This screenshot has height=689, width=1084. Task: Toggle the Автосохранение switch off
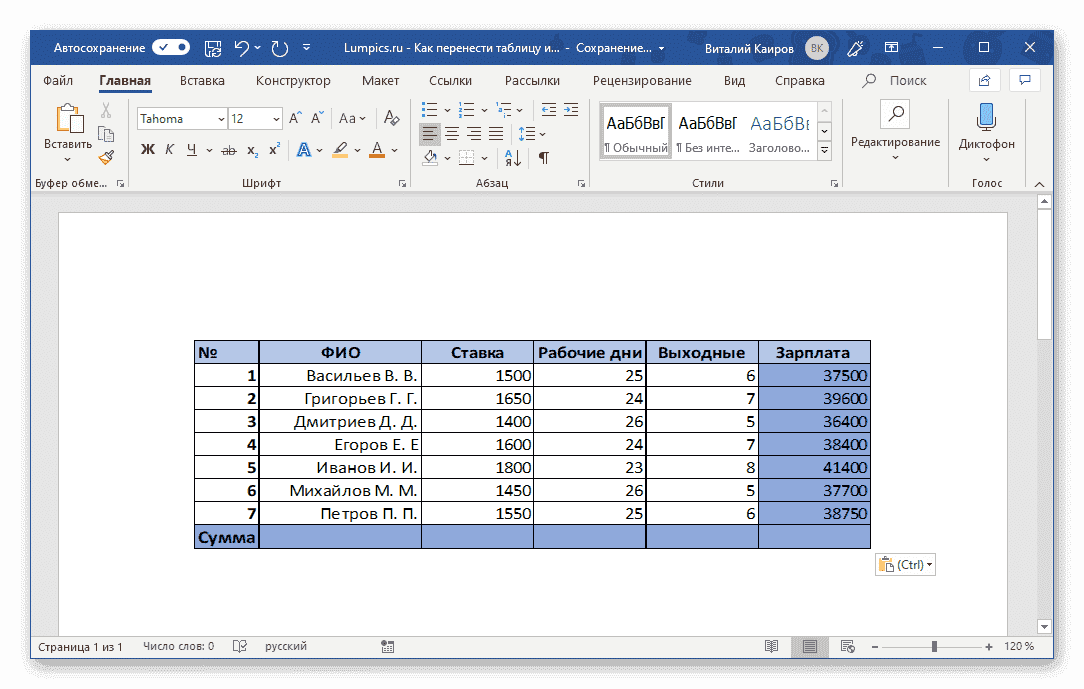tap(170, 47)
